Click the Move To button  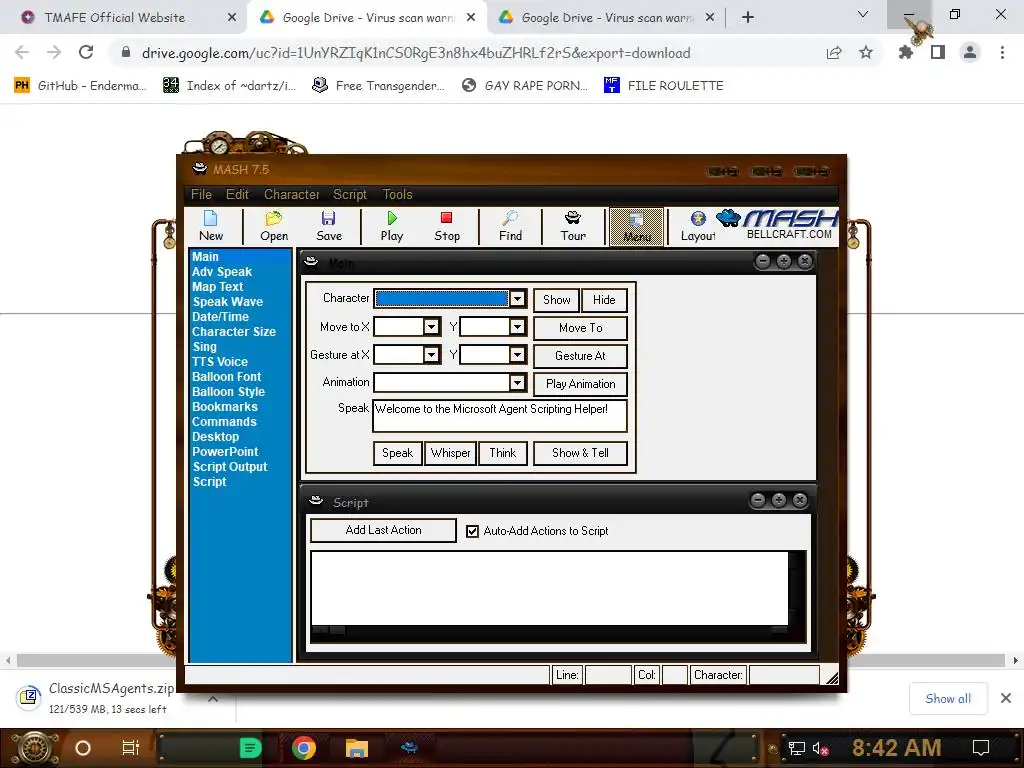[x=581, y=328]
